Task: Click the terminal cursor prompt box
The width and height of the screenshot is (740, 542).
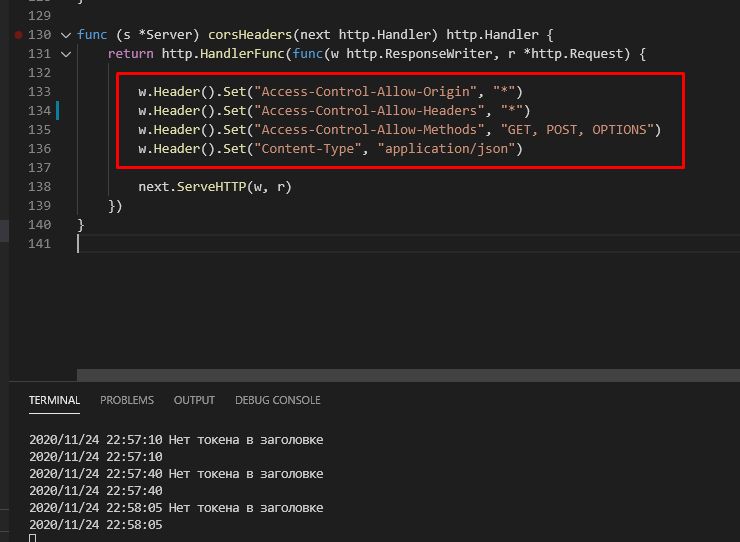Action: point(33,538)
